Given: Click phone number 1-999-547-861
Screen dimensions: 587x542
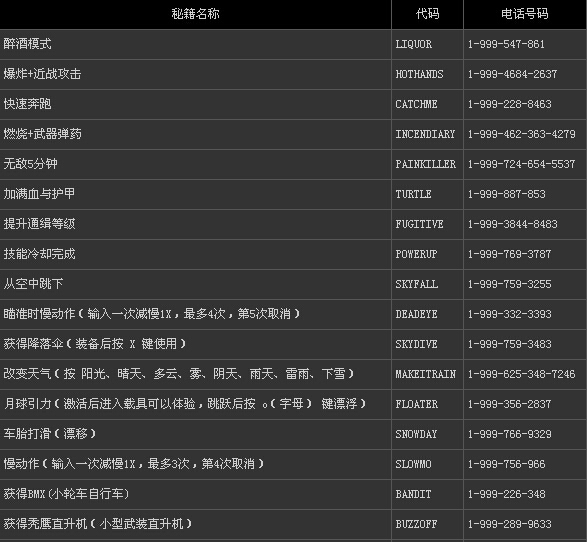Looking at the screenshot, I should pos(506,44).
